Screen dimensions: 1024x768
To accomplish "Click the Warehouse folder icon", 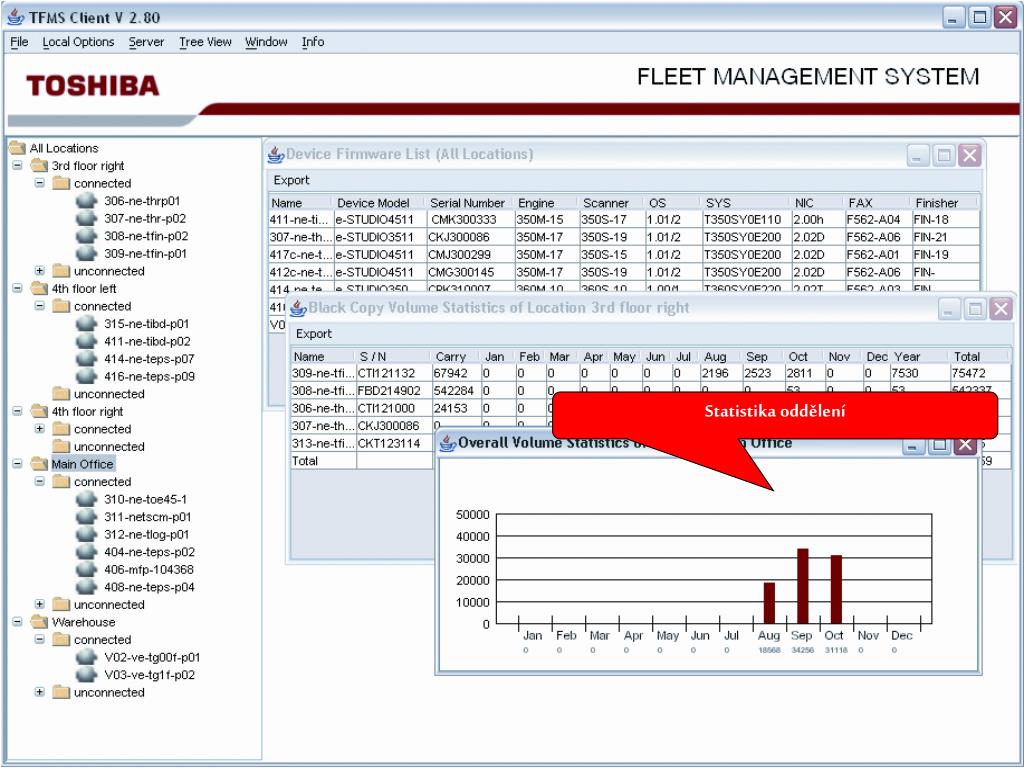I will [39, 622].
